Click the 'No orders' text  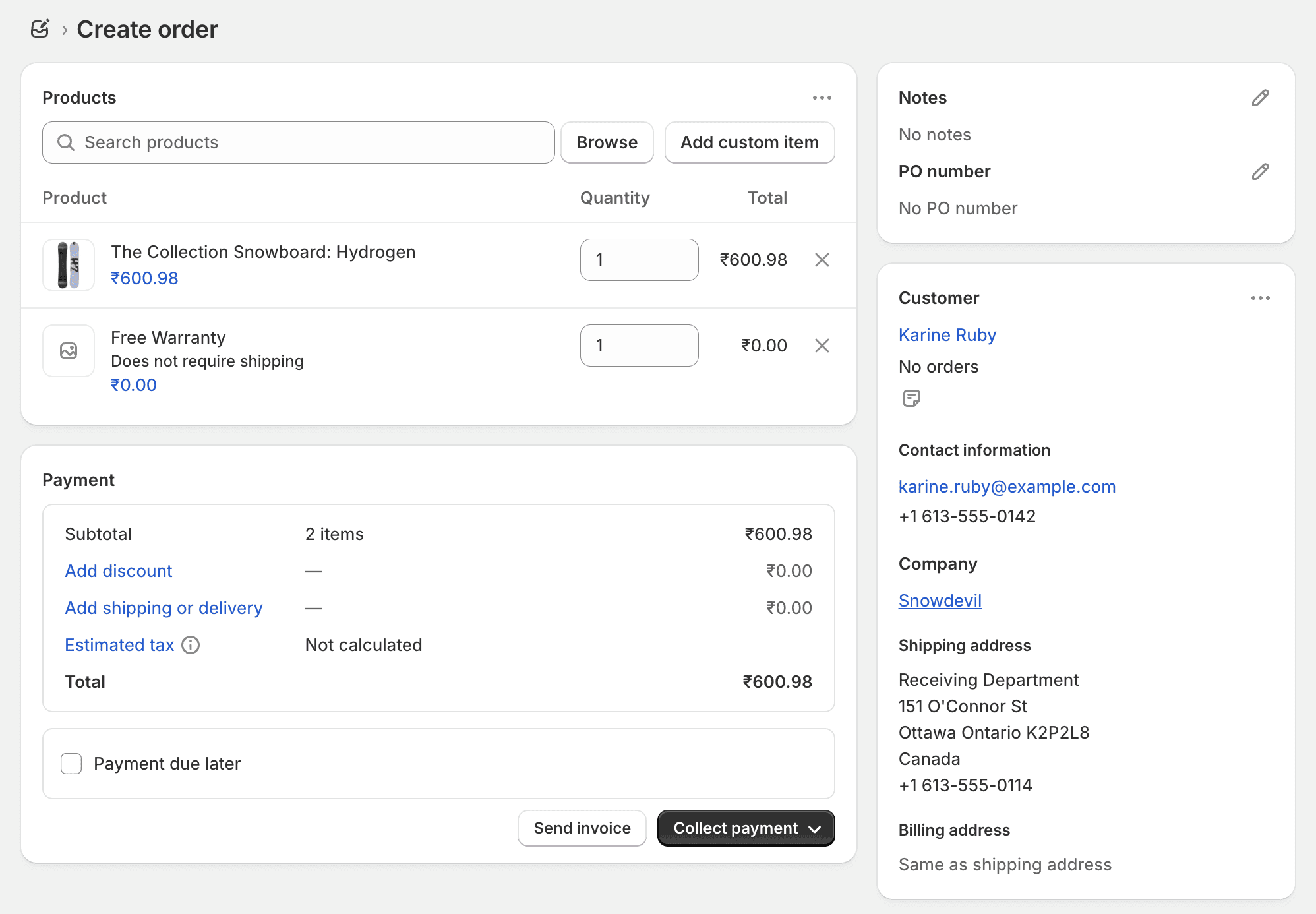(938, 367)
